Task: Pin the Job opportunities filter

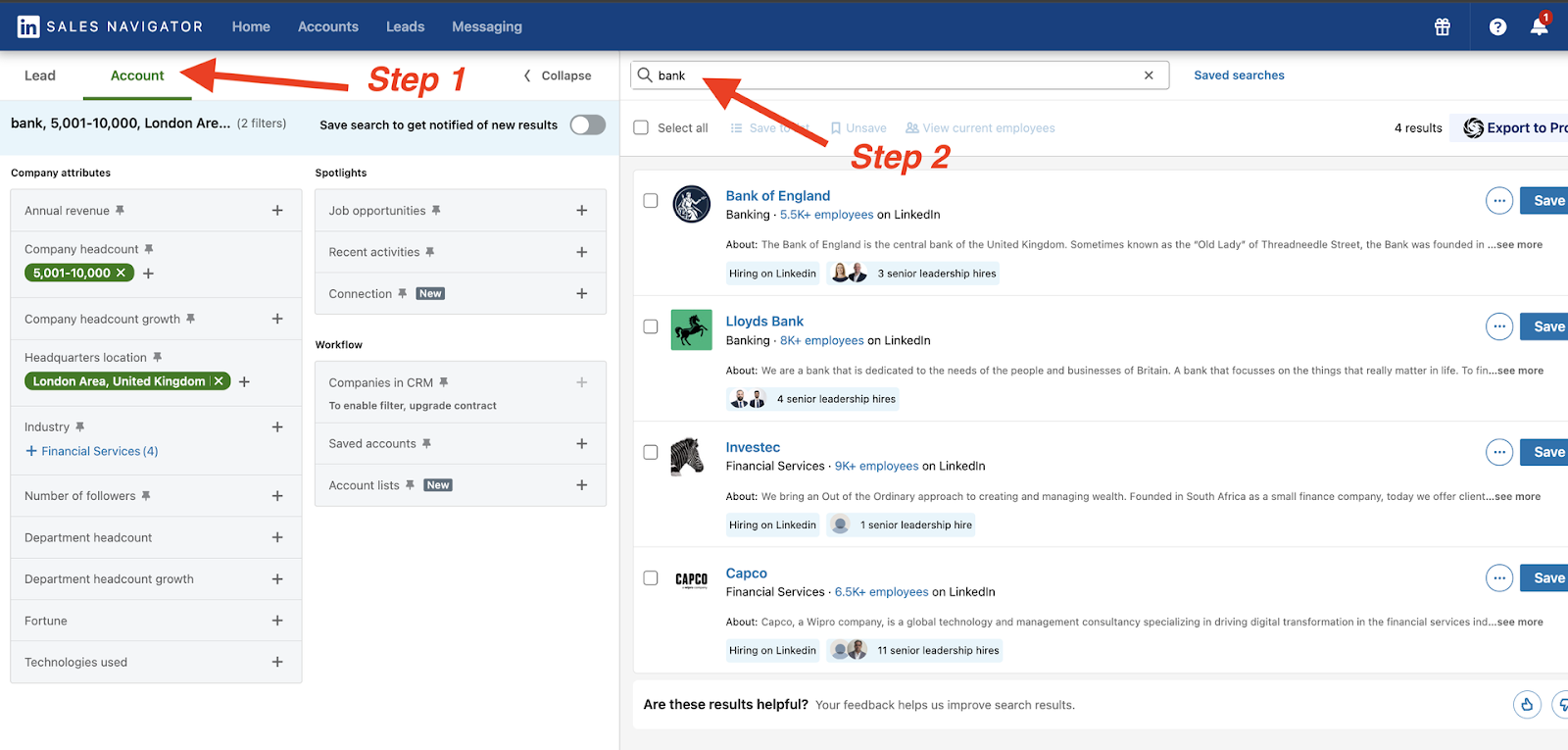Action: click(x=436, y=210)
